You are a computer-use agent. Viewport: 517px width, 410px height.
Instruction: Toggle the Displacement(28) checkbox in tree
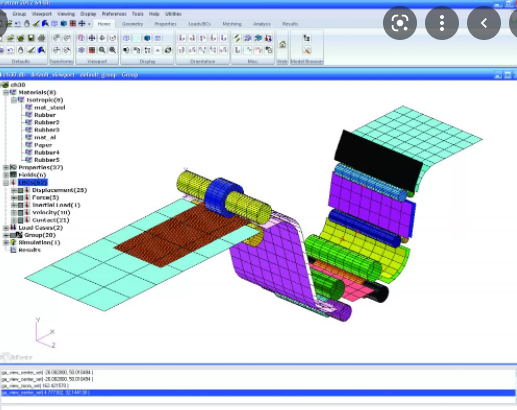(x=21, y=190)
